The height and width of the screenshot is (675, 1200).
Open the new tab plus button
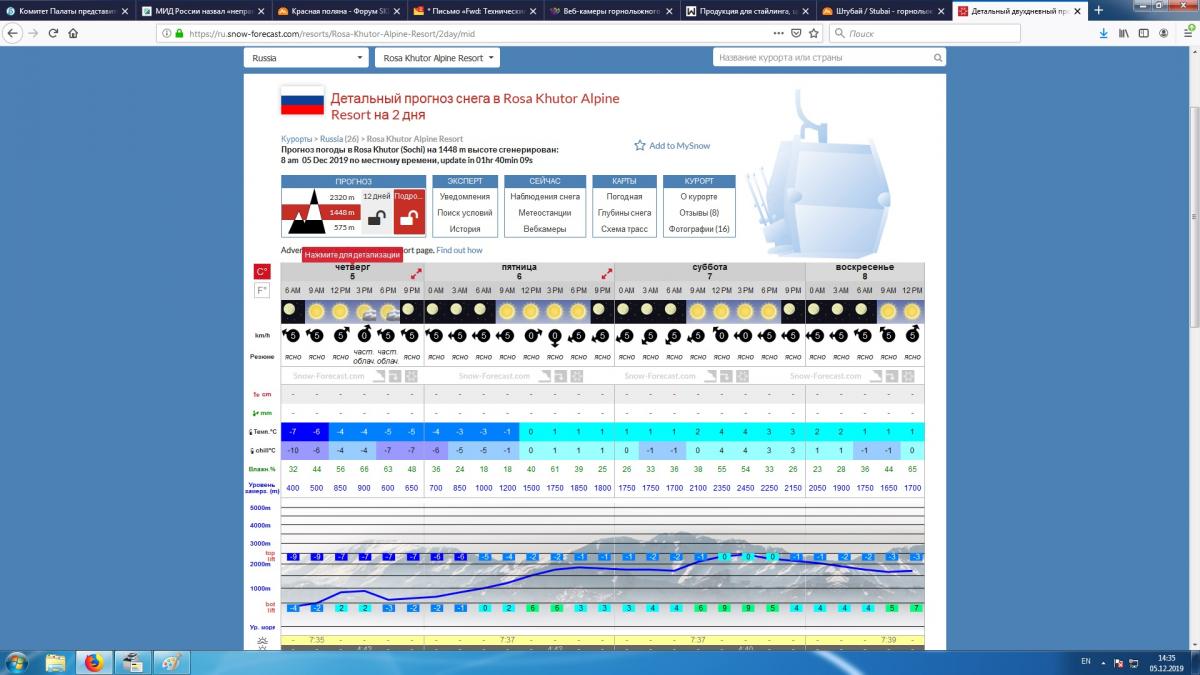click(x=1098, y=10)
